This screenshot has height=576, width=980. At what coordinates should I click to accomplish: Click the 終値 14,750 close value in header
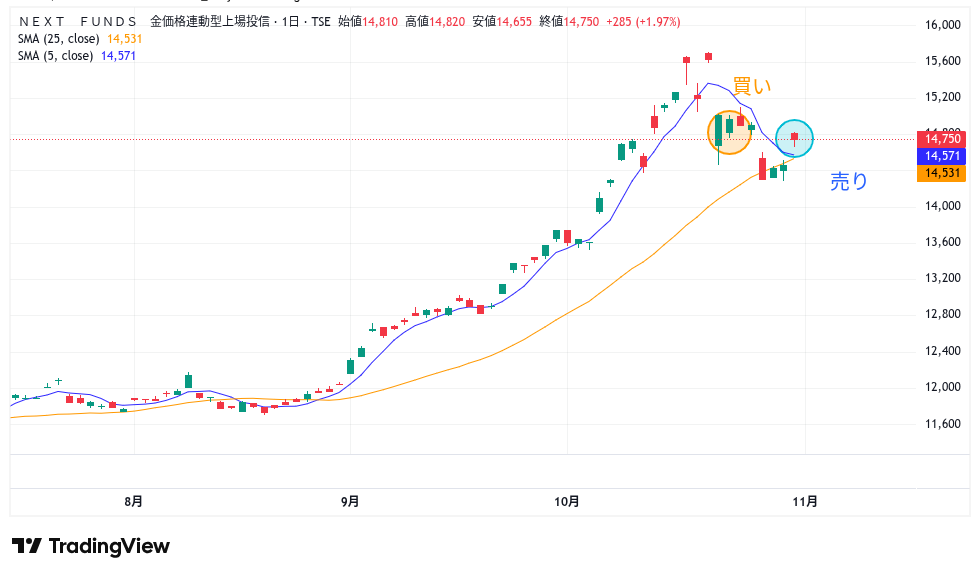point(567,20)
